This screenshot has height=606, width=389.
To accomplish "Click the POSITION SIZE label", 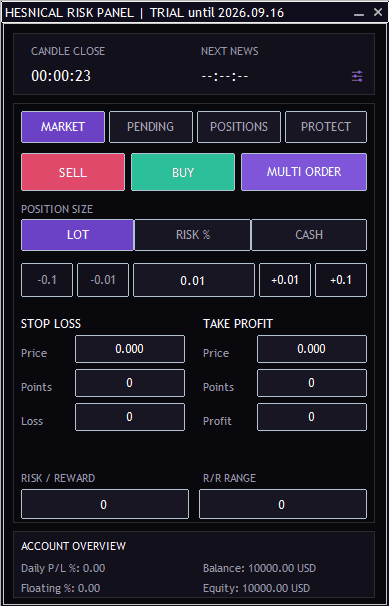I will [57, 209].
